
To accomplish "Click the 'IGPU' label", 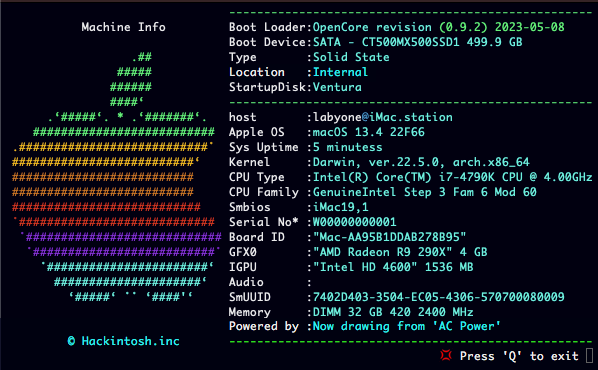I will 243,267.
